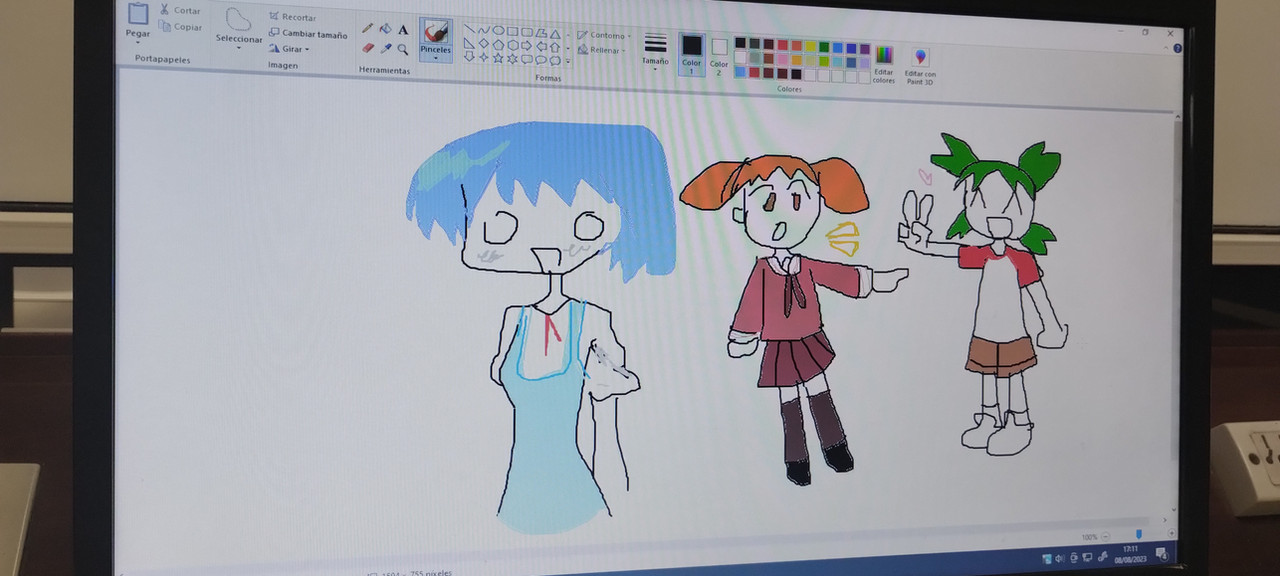The image size is (1280, 576).
Task: Select the Down arrow shape
Action: [x=469, y=56]
